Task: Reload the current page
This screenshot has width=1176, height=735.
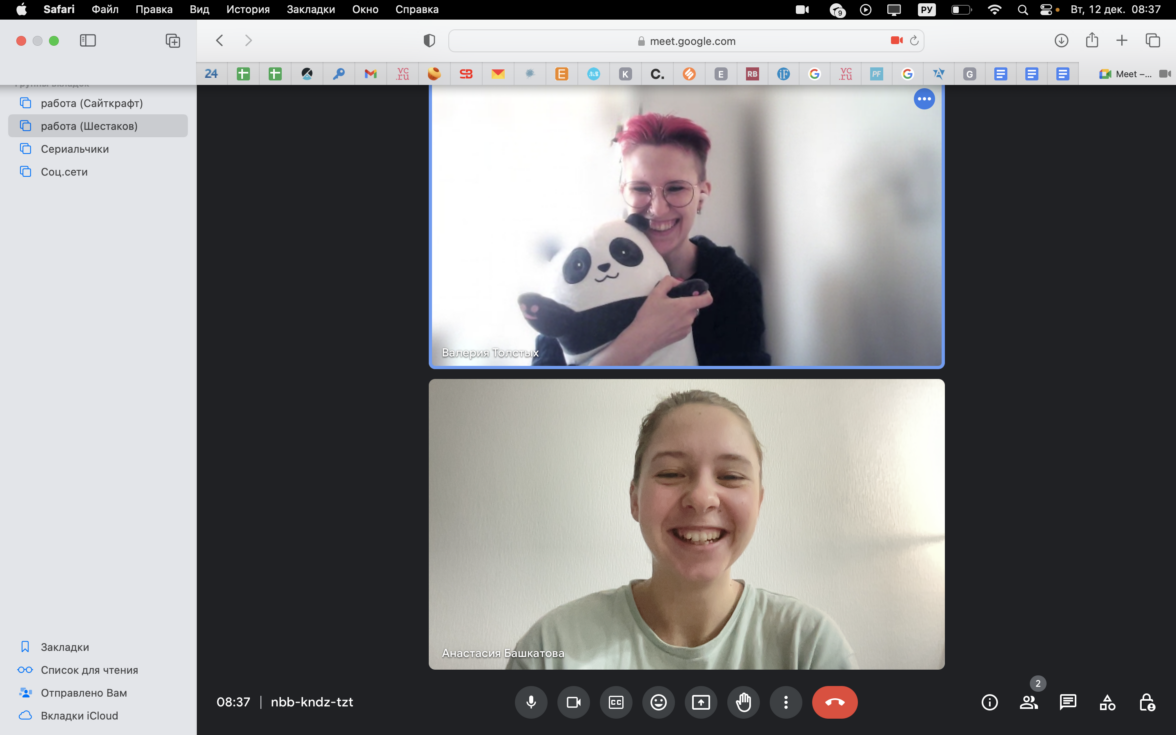Action: click(914, 40)
